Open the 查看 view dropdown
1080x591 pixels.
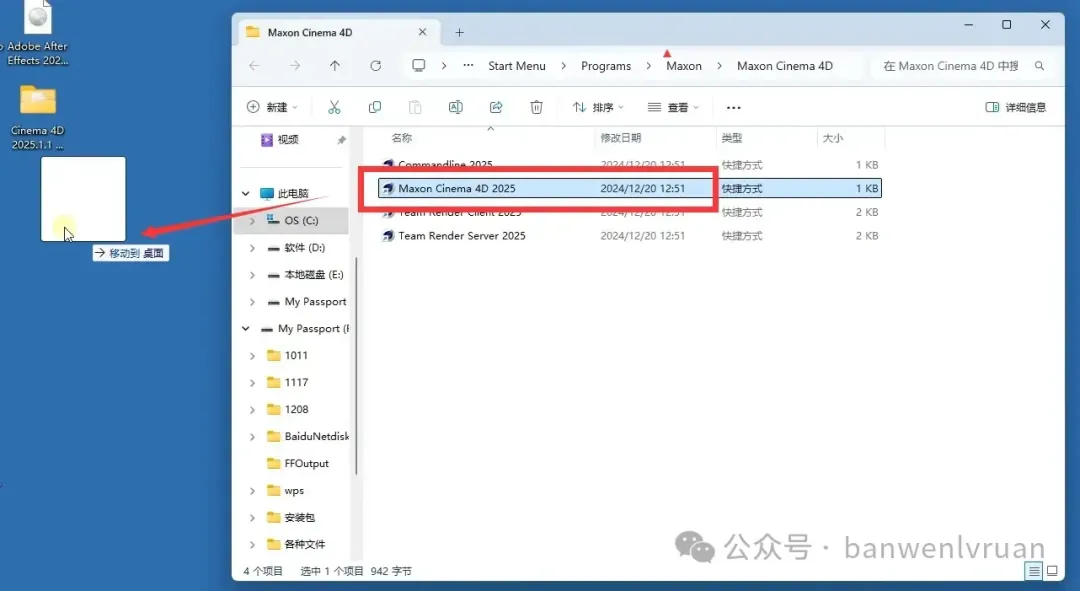pyautogui.click(x=673, y=107)
